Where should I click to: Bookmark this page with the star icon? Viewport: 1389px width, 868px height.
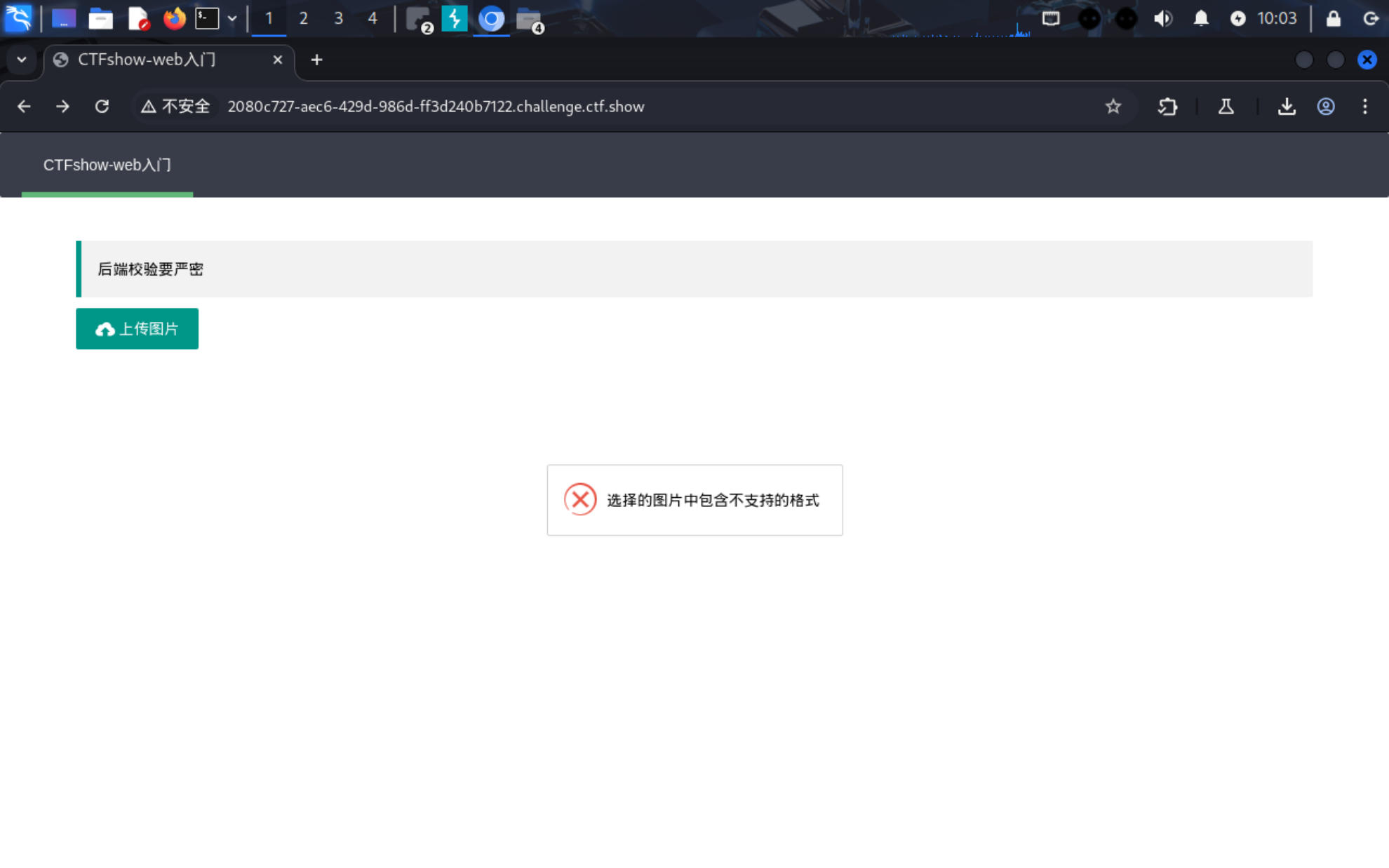coord(1113,107)
